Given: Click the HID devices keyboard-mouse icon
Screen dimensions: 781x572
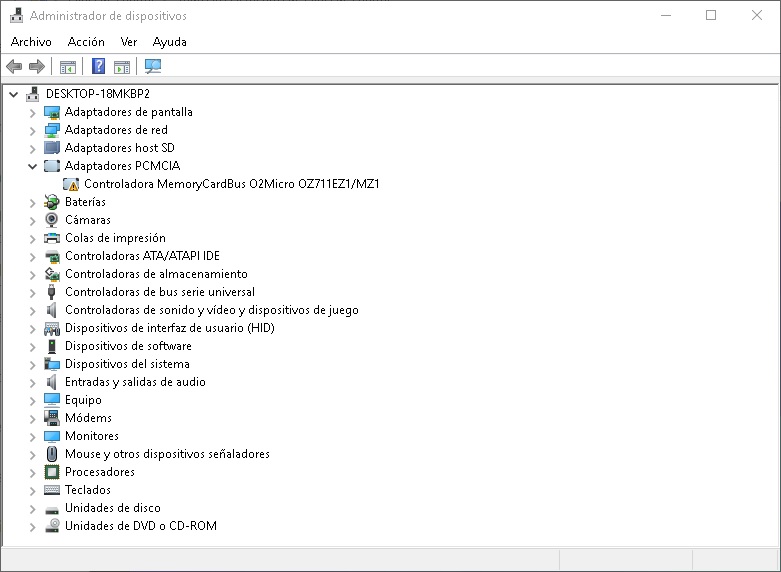Looking at the screenshot, I should (52, 328).
